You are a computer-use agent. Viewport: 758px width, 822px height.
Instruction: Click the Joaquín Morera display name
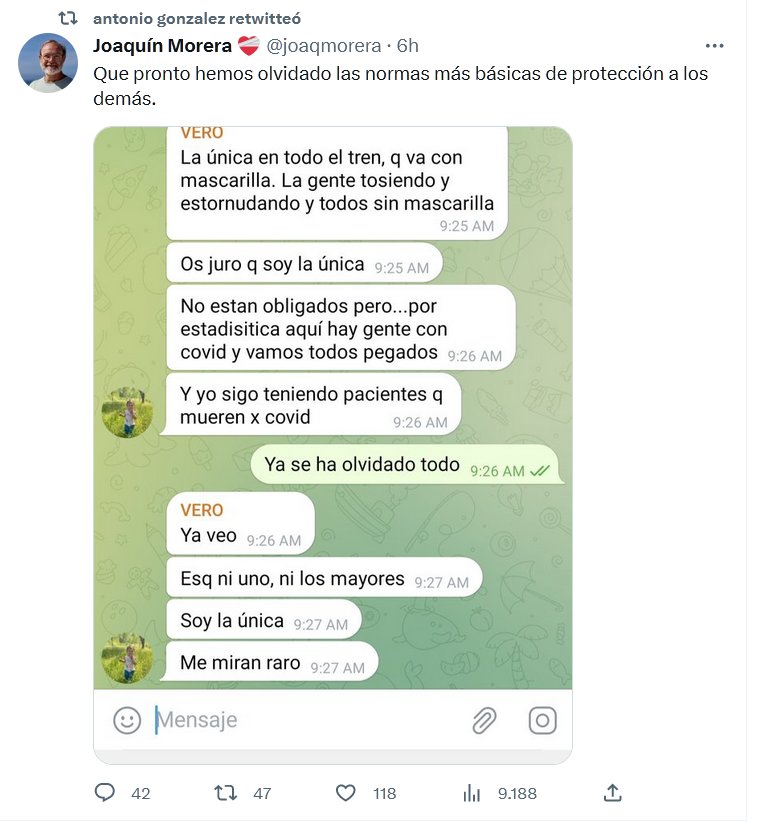coord(163,46)
